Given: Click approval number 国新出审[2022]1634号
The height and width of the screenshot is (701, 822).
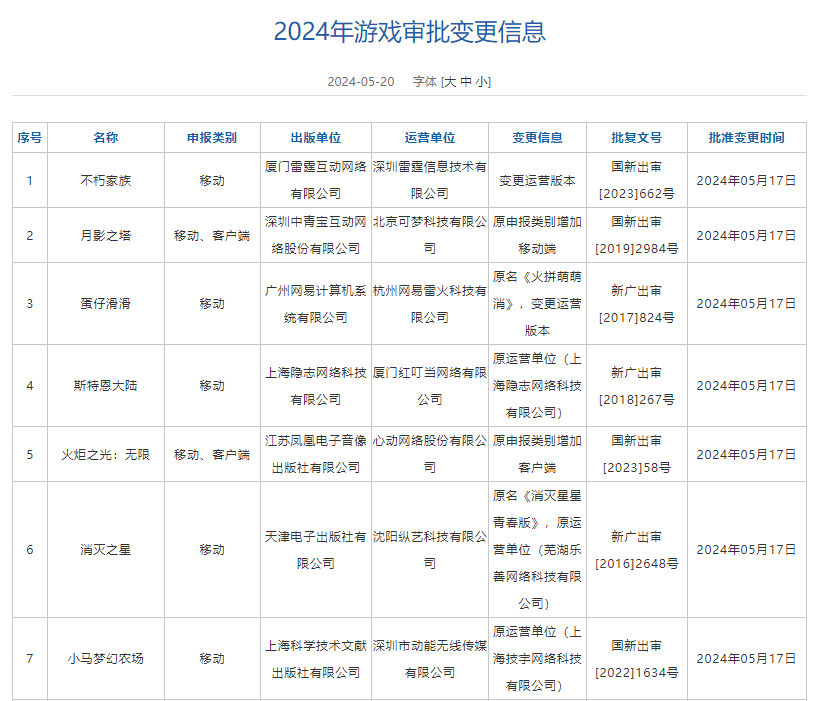Looking at the screenshot, I should click(637, 659).
